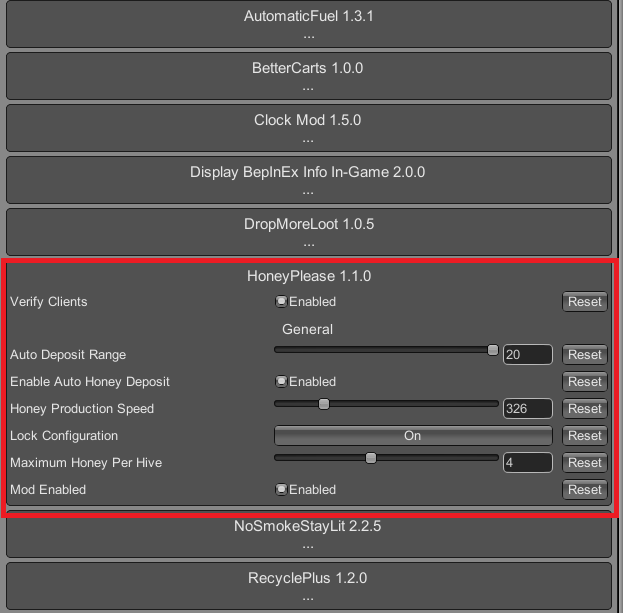Viewport: 623px width, 613px height.
Task: Reset the Lock Configuration setting
Action: pyautogui.click(x=585, y=435)
